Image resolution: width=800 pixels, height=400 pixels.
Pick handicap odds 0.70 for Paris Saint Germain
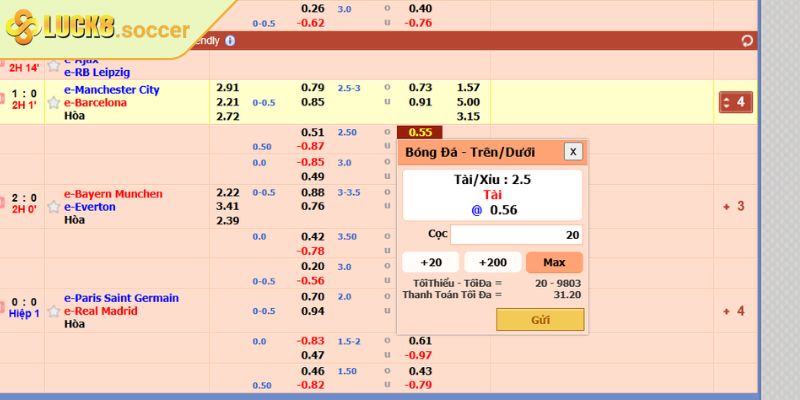click(313, 297)
